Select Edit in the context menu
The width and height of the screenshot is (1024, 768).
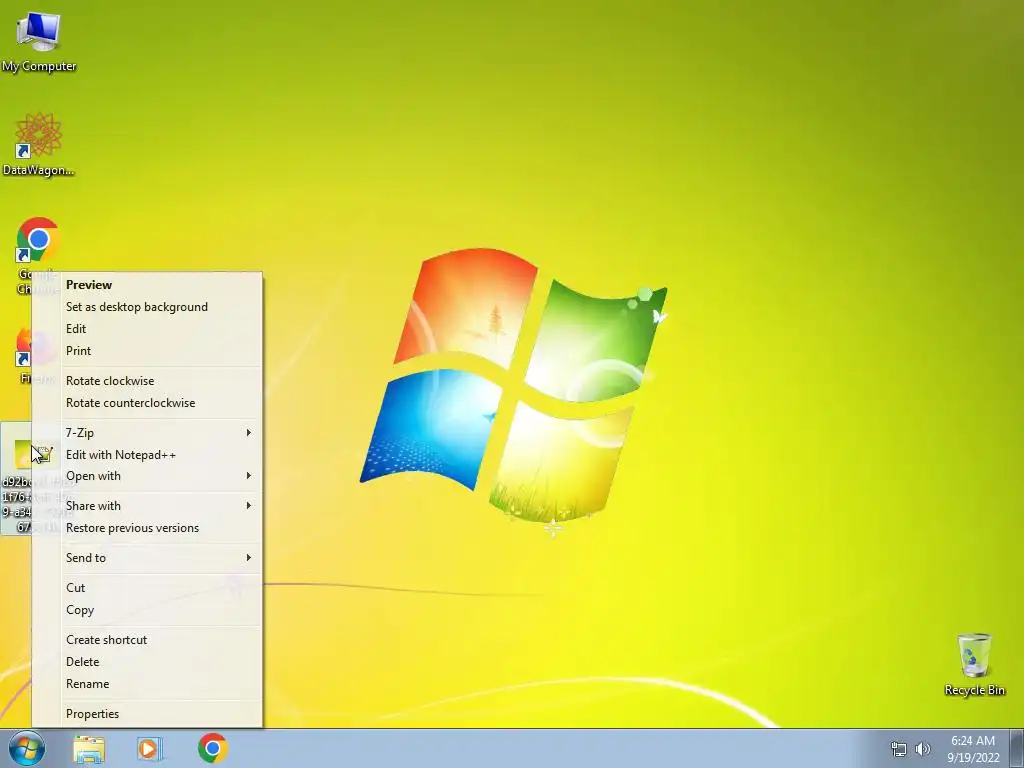point(147,328)
